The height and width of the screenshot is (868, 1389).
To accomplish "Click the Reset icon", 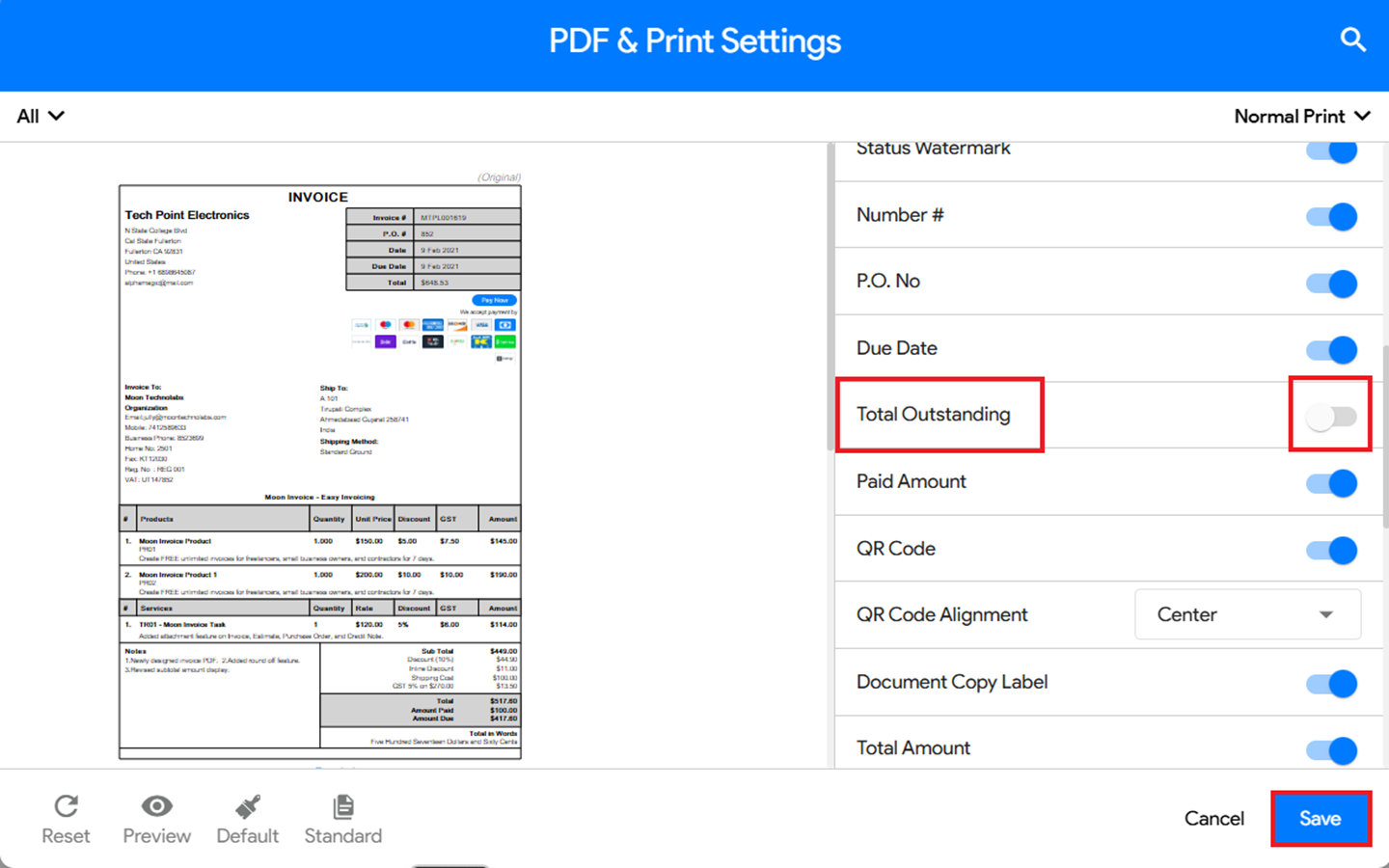I will [x=66, y=806].
